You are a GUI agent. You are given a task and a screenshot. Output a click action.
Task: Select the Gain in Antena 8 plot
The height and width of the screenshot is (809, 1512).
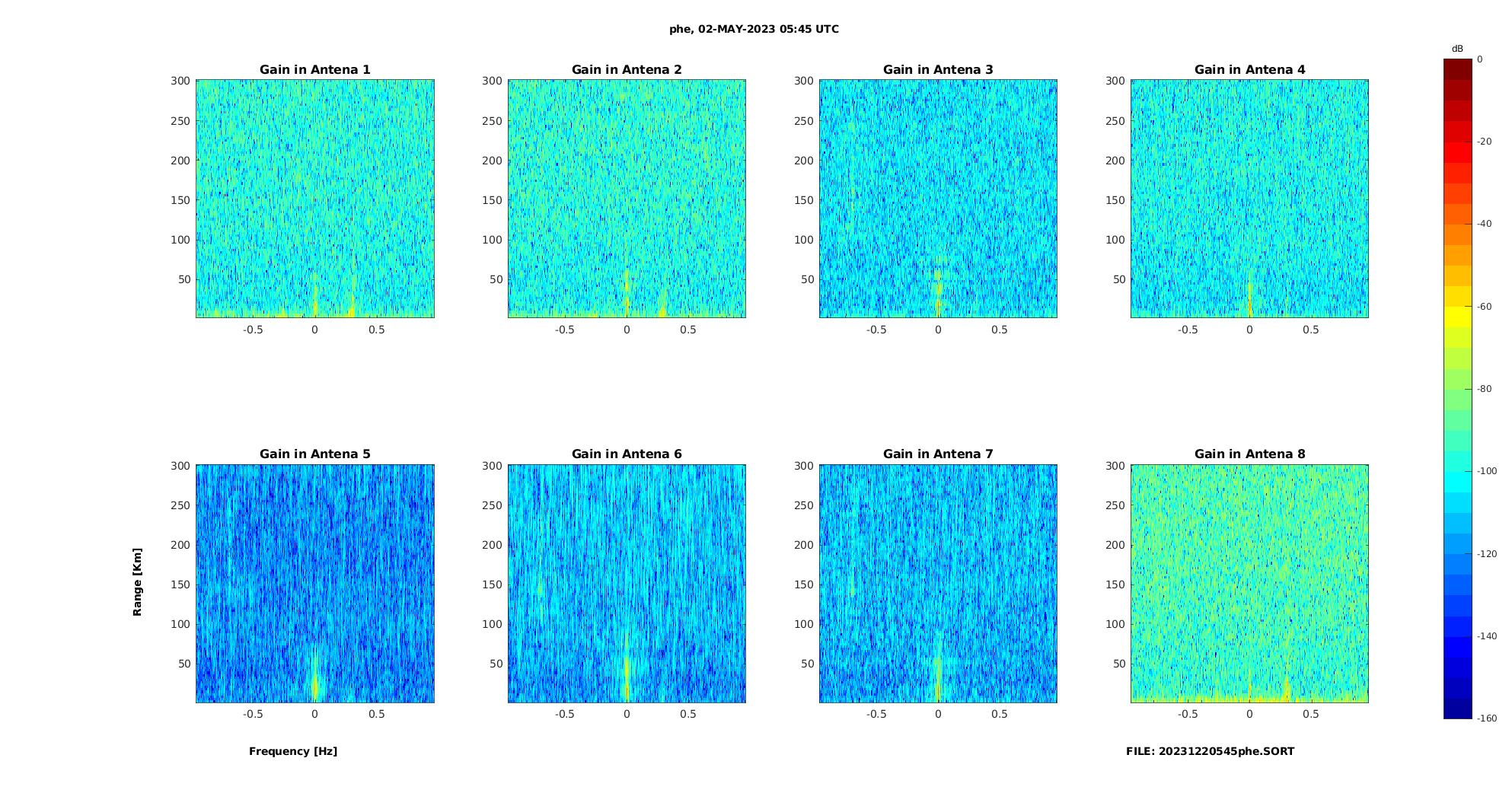point(1249,584)
